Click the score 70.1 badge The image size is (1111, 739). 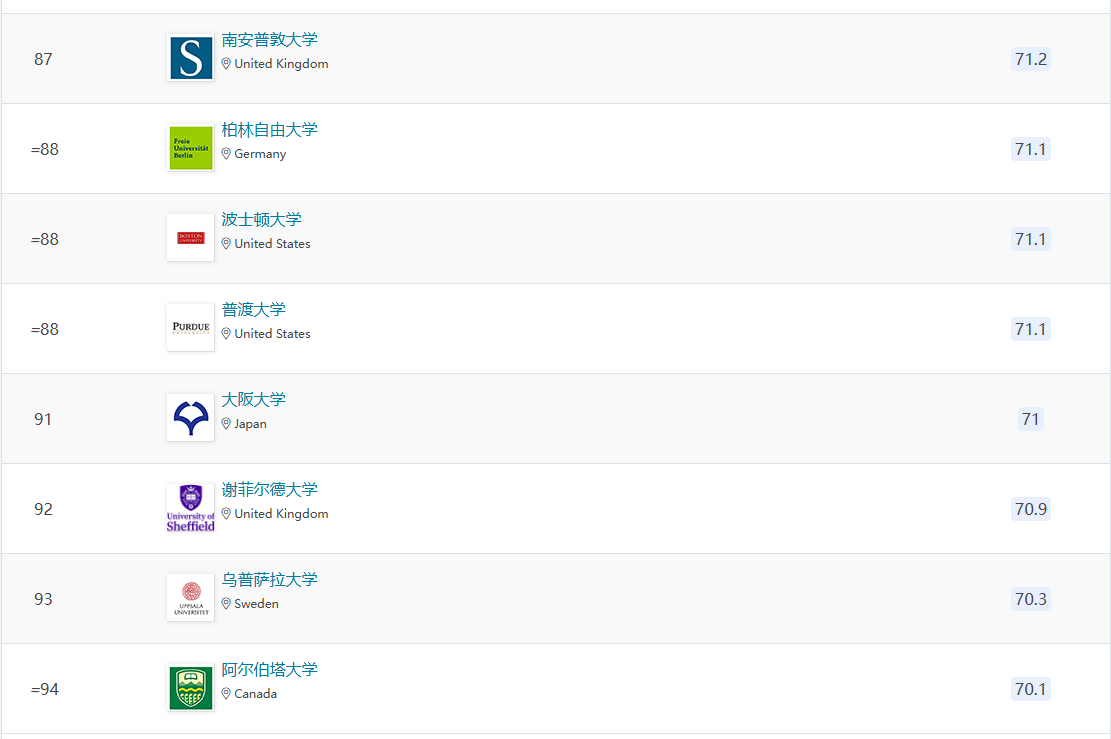(x=1030, y=689)
